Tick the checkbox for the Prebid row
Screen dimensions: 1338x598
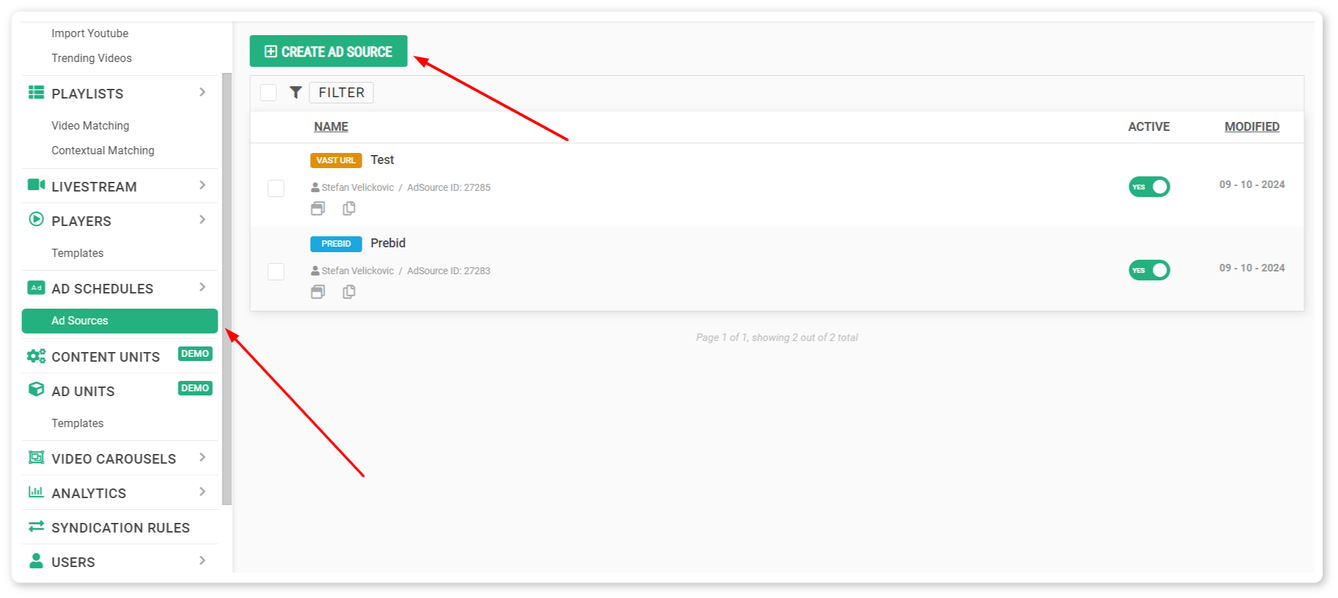coord(276,271)
